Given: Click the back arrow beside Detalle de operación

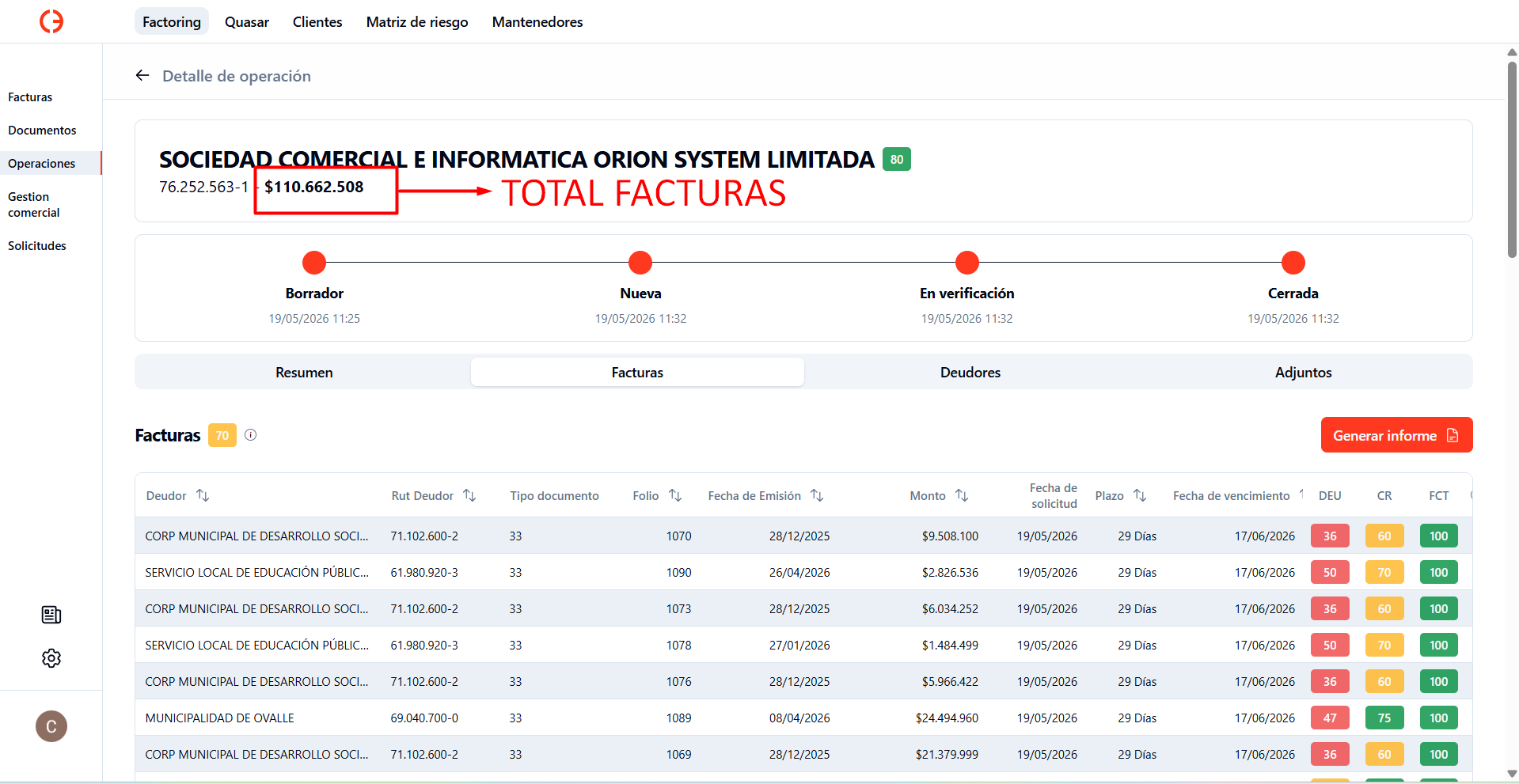Looking at the screenshot, I should point(142,75).
